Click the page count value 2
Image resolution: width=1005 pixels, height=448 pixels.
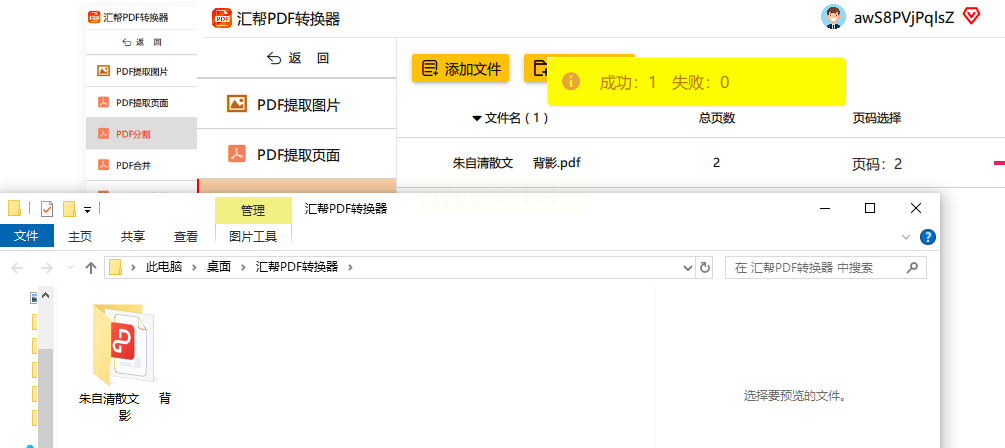point(716,163)
